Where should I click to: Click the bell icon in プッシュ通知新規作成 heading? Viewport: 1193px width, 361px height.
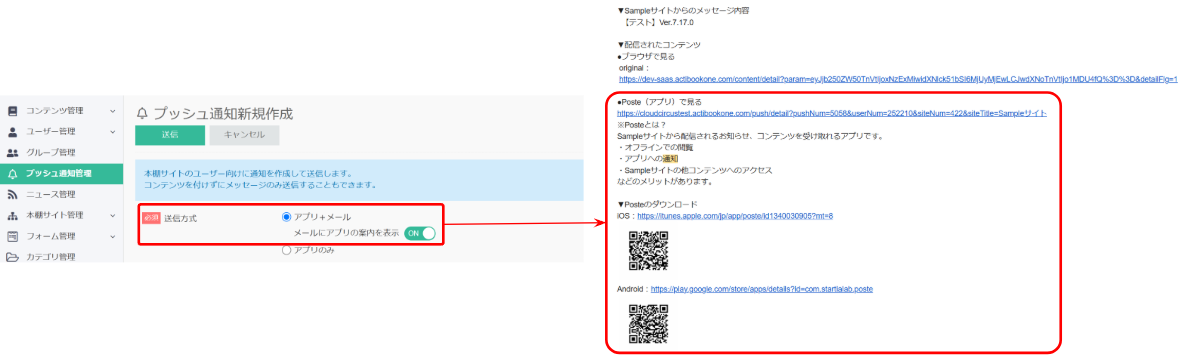click(x=142, y=113)
